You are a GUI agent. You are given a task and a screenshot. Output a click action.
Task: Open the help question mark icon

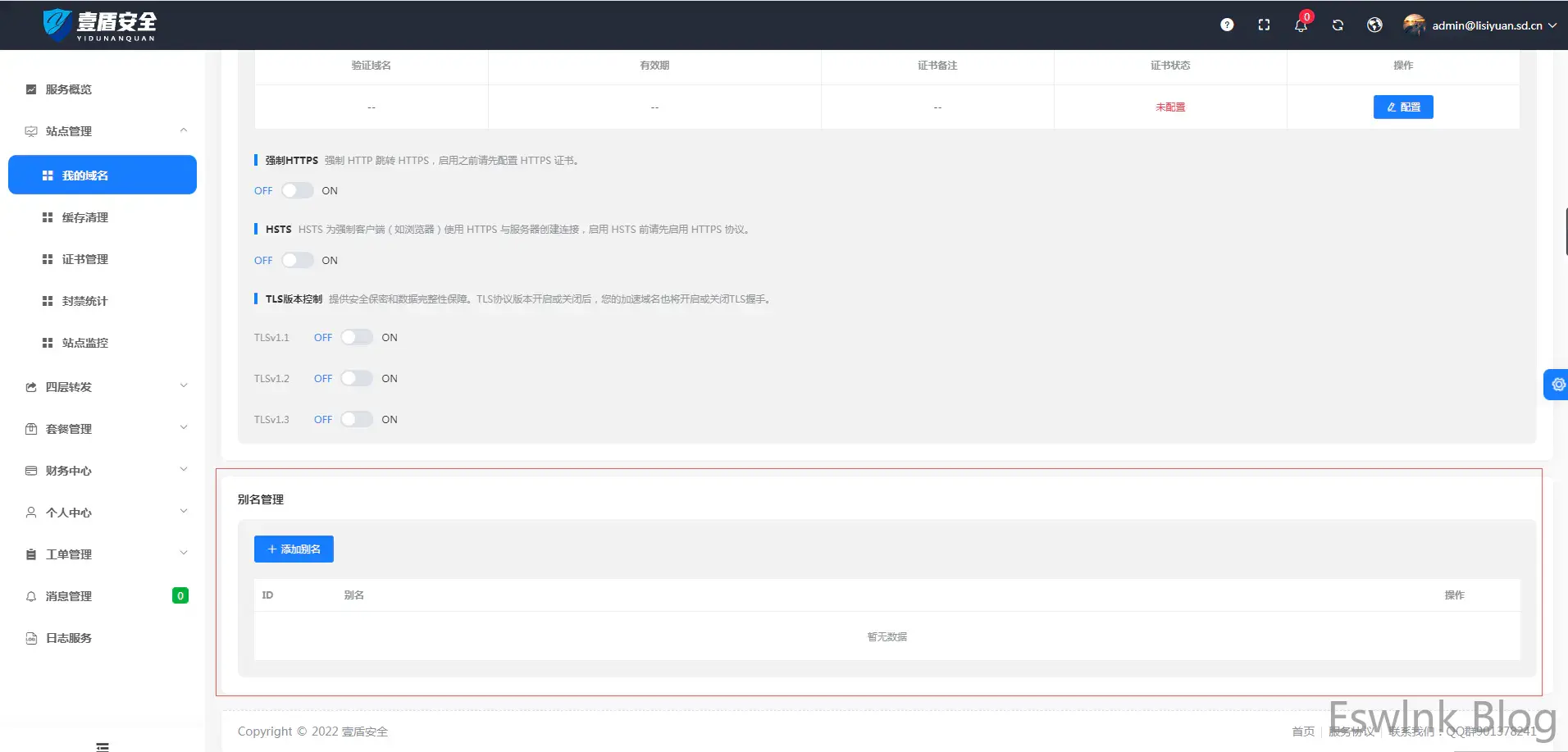pos(1227,25)
